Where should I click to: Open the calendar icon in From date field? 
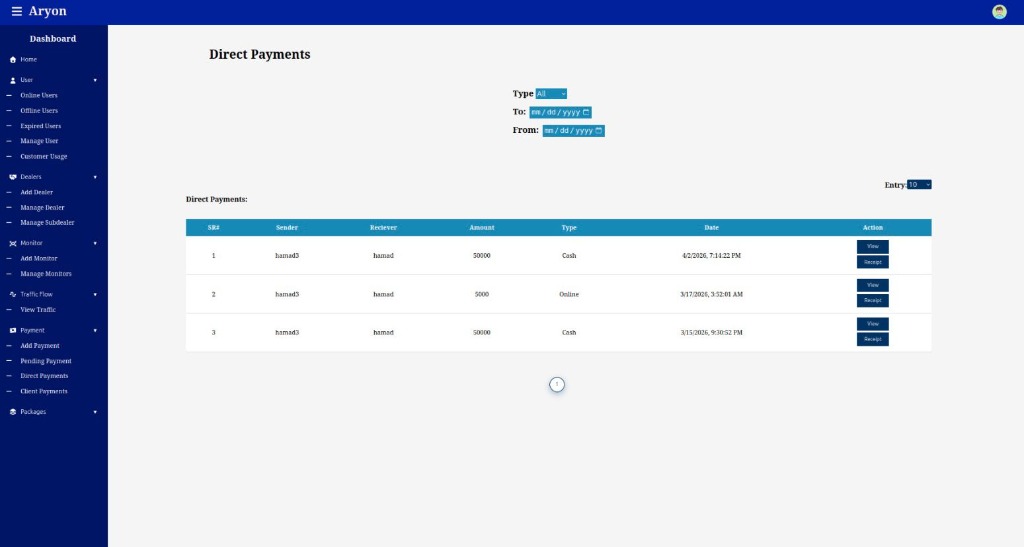pos(599,131)
